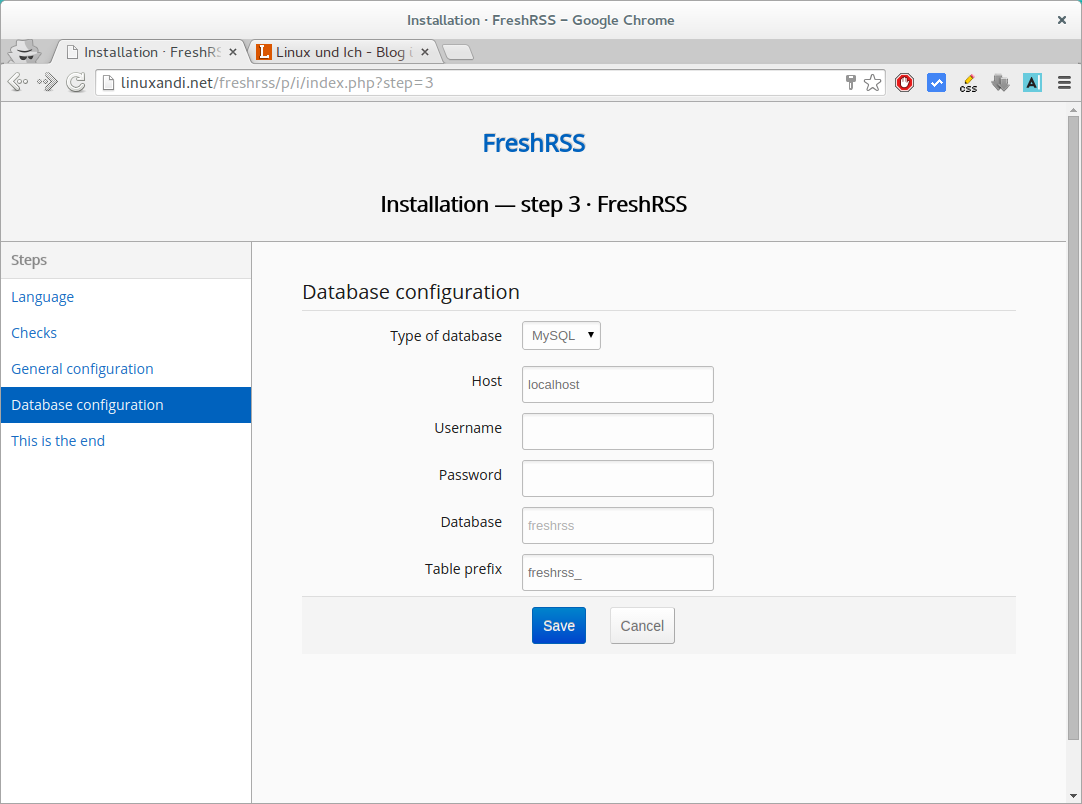1082x804 pixels.
Task: Click the blue checkmark extension icon
Action: [936, 83]
